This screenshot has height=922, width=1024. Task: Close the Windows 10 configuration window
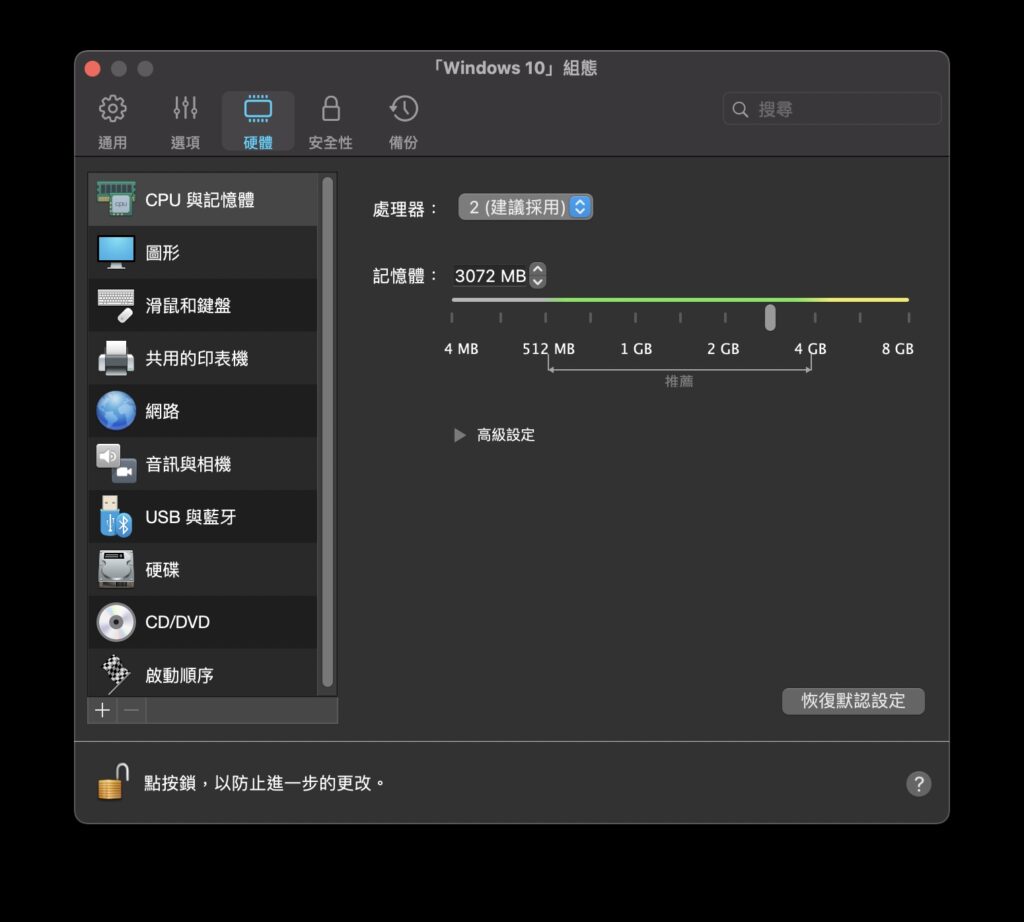(93, 69)
